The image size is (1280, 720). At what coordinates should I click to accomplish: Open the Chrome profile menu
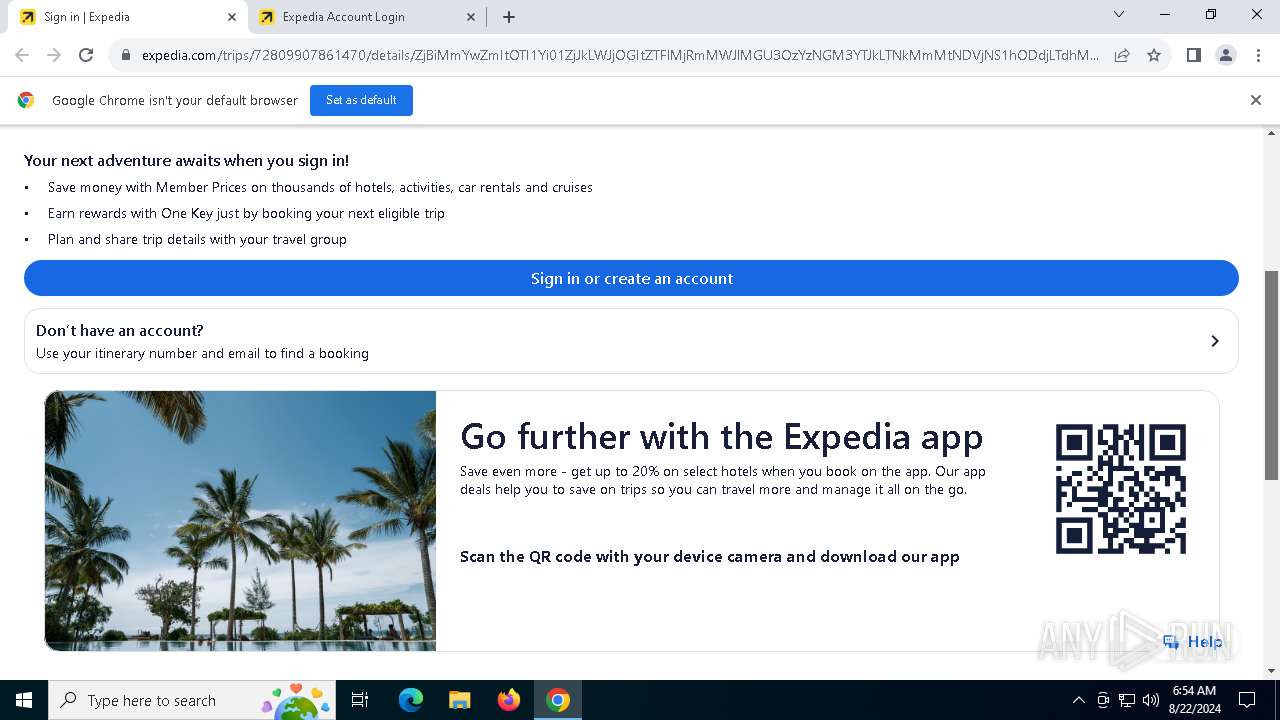1226,55
